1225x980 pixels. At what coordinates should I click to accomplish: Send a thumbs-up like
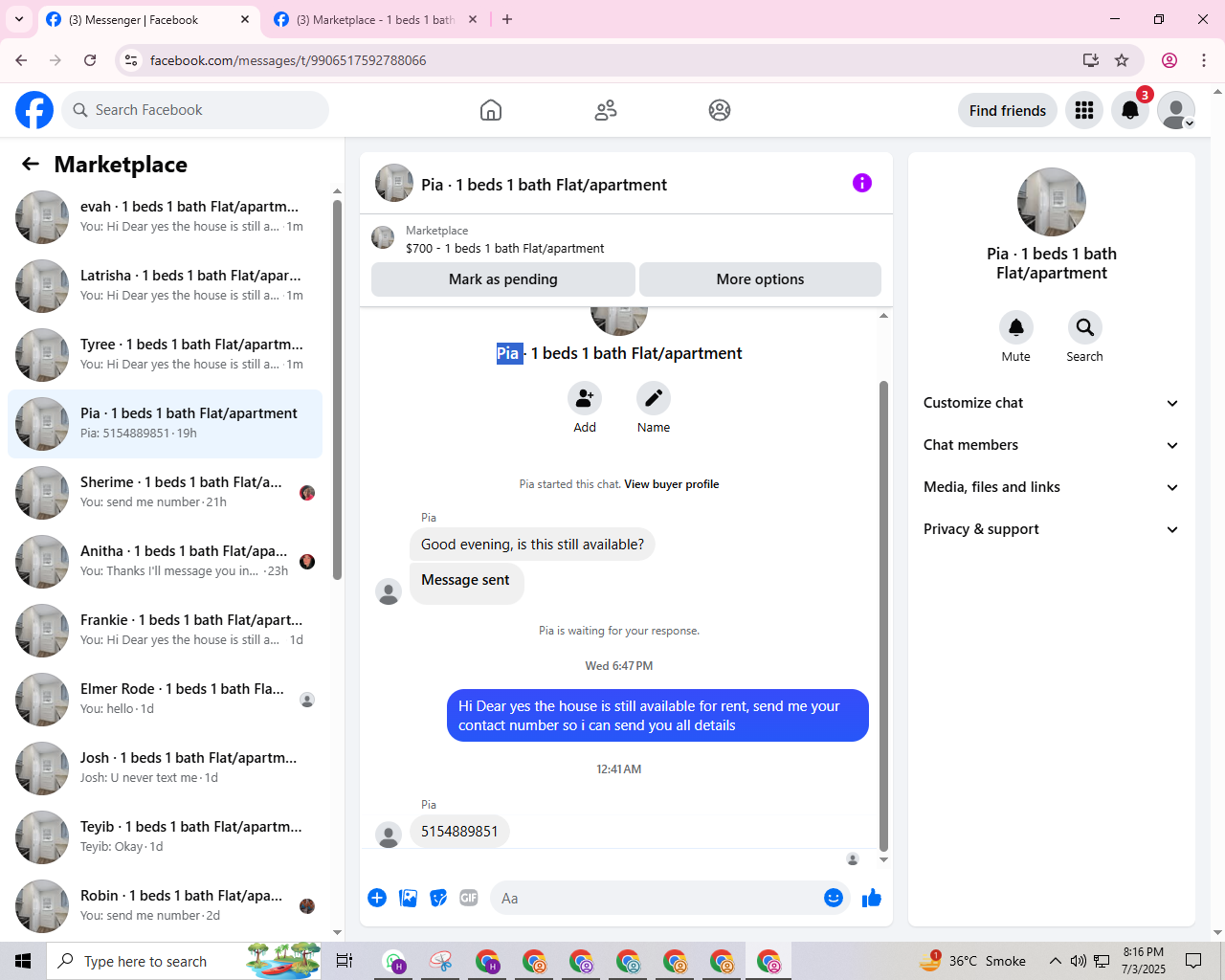(872, 898)
